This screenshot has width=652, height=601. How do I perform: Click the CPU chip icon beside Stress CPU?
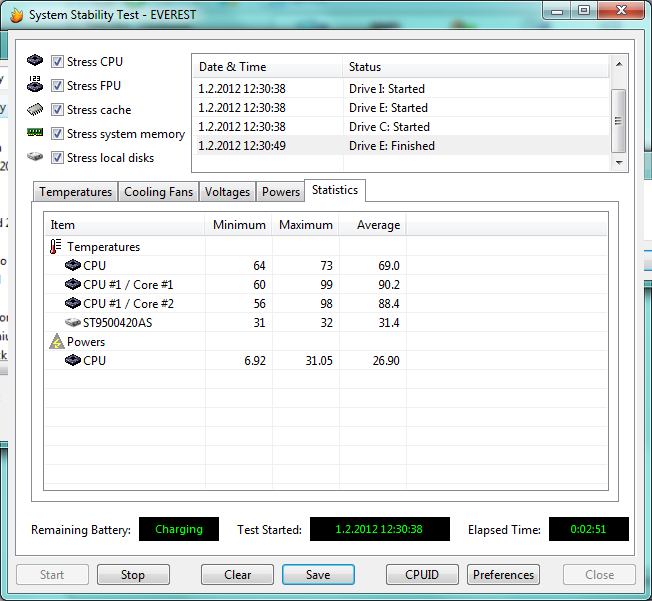coord(35,60)
